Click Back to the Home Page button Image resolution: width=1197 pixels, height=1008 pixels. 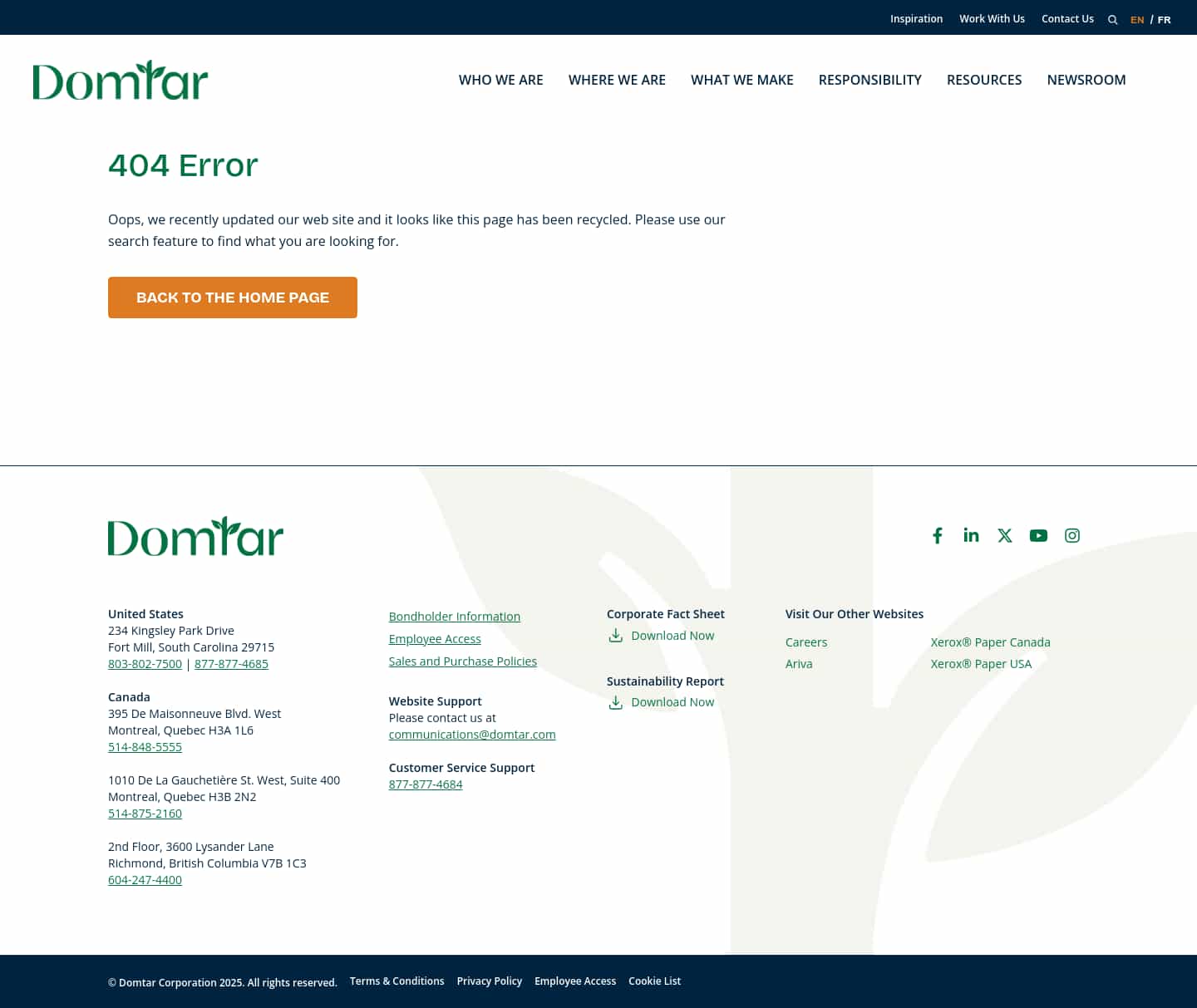[233, 297]
